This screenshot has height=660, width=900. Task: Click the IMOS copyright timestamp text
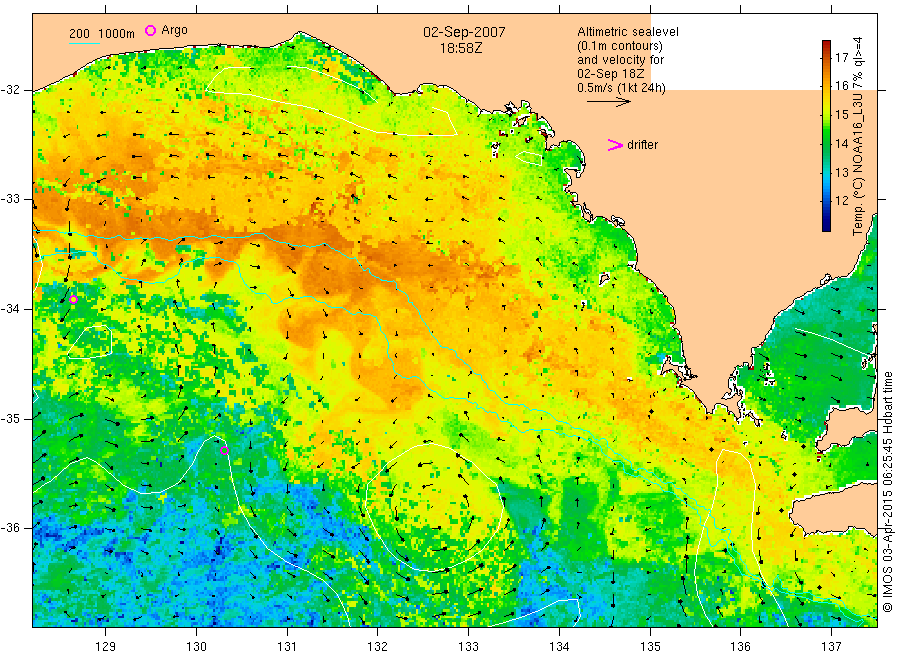(888, 492)
